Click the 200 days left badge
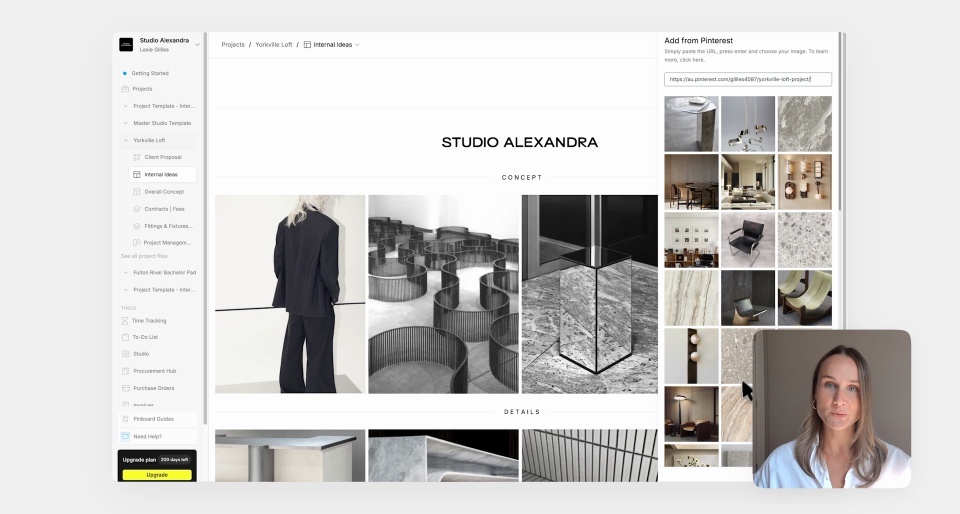Image resolution: width=960 pixels, height=514 pixels. [174, 460]
